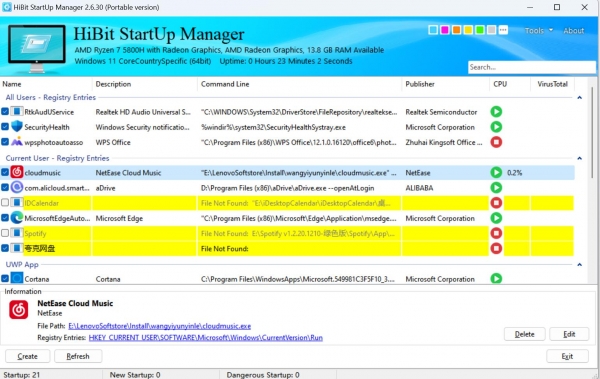Open the cloudmusic.exe file path link
600x379 pixels.
(x=160, y=326)
